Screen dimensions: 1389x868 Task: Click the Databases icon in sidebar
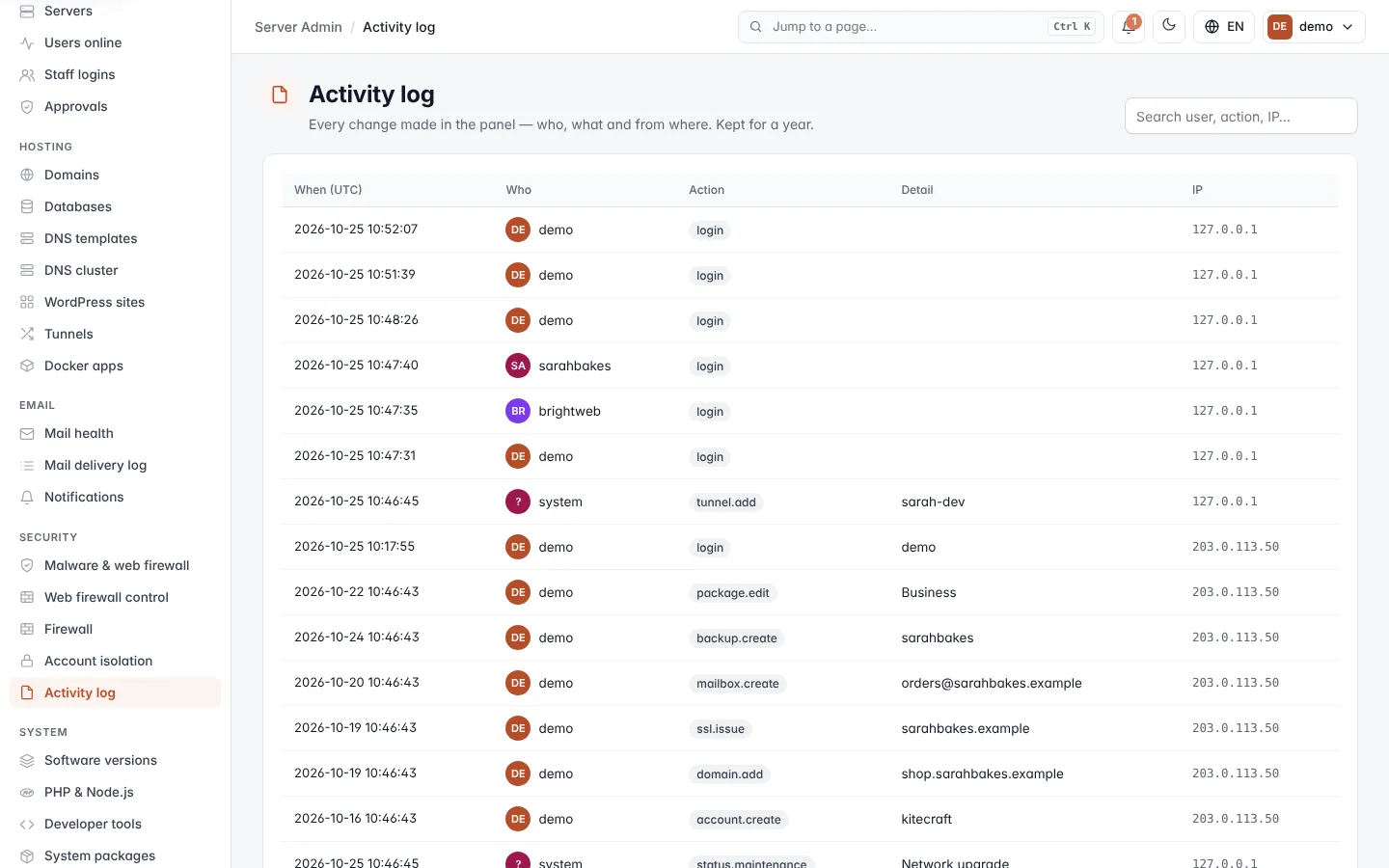[27, 207]
